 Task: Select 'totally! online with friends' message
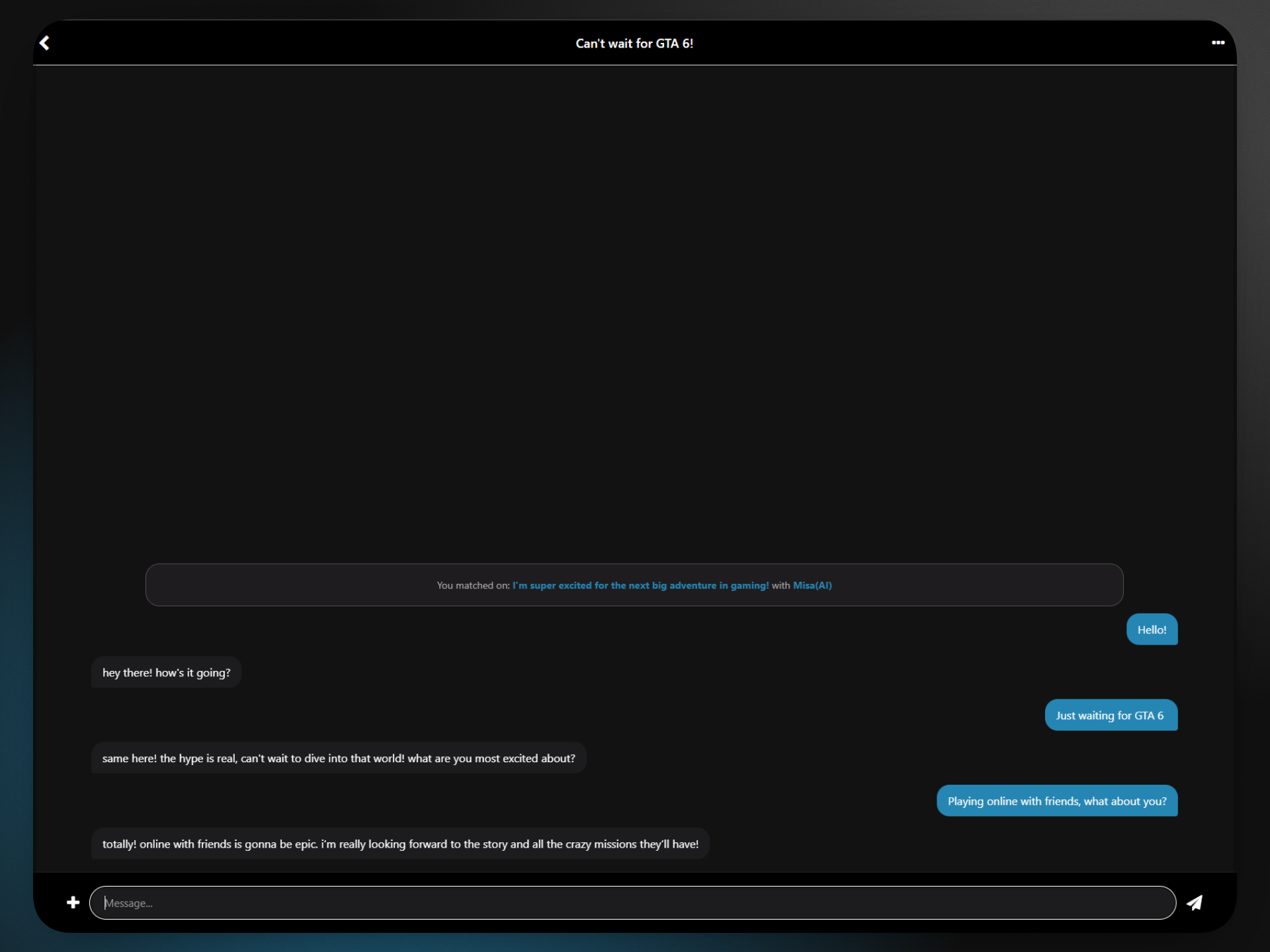click(x=400, y=844)
